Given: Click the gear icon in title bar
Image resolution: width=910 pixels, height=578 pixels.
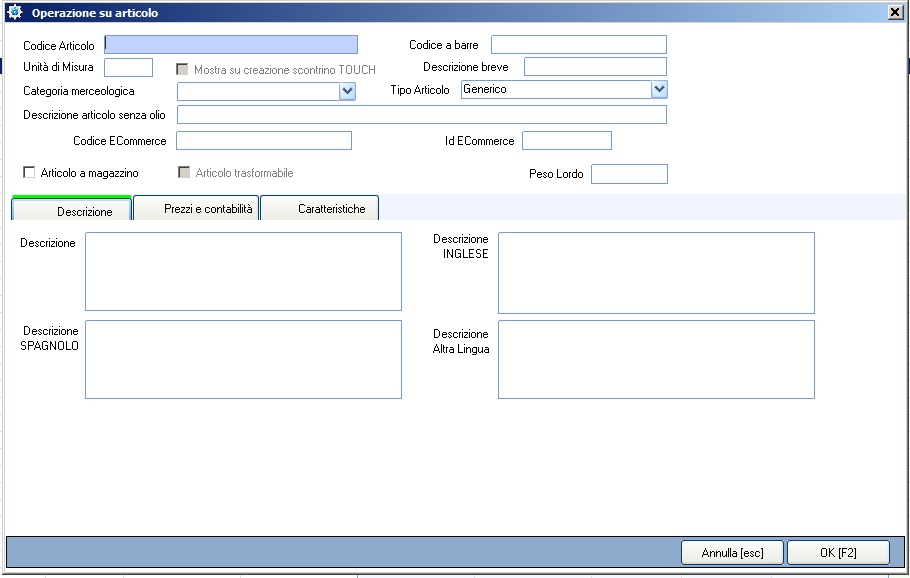Looking at the screenshot, I should [14, 13].
